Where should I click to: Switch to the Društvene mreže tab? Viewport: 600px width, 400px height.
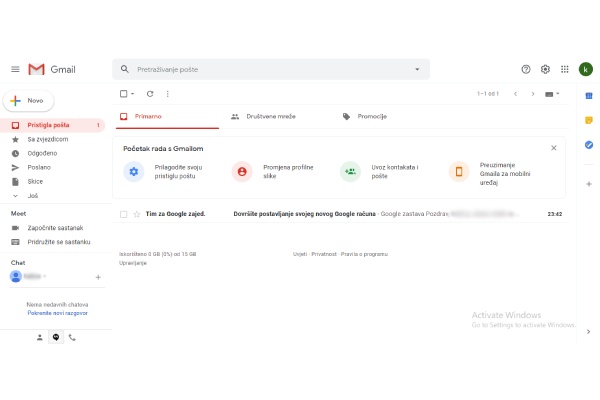pyautogui.click(x=271, y=116)
